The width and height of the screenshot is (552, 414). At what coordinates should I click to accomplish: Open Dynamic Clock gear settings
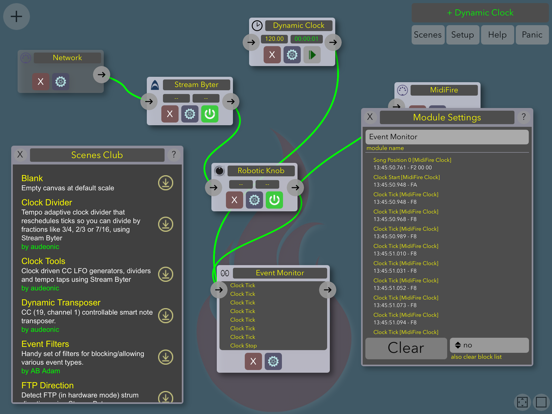tap(292, 55)
